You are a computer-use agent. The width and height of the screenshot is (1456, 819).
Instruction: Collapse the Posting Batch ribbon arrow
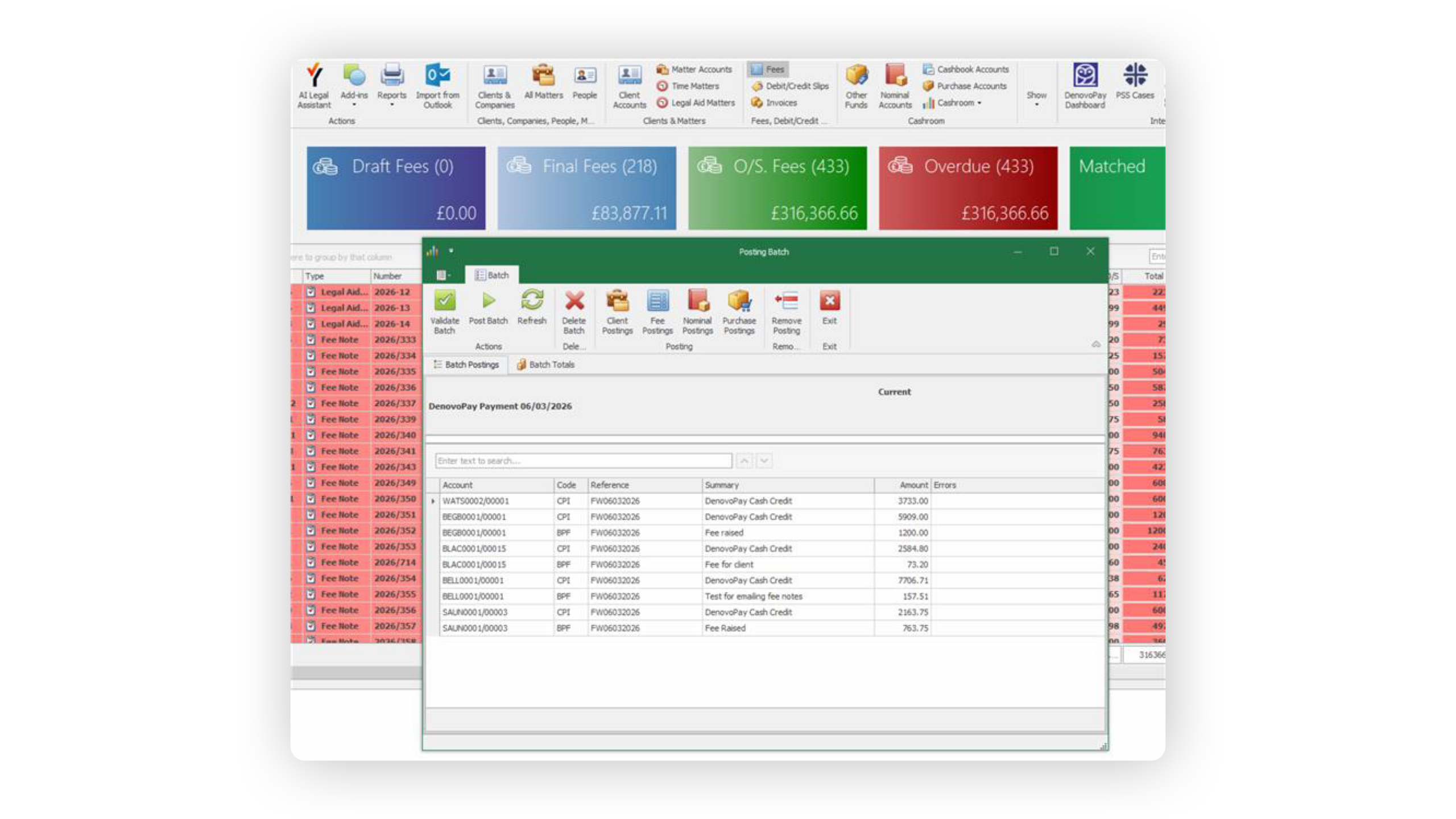tap(1095, 344)
